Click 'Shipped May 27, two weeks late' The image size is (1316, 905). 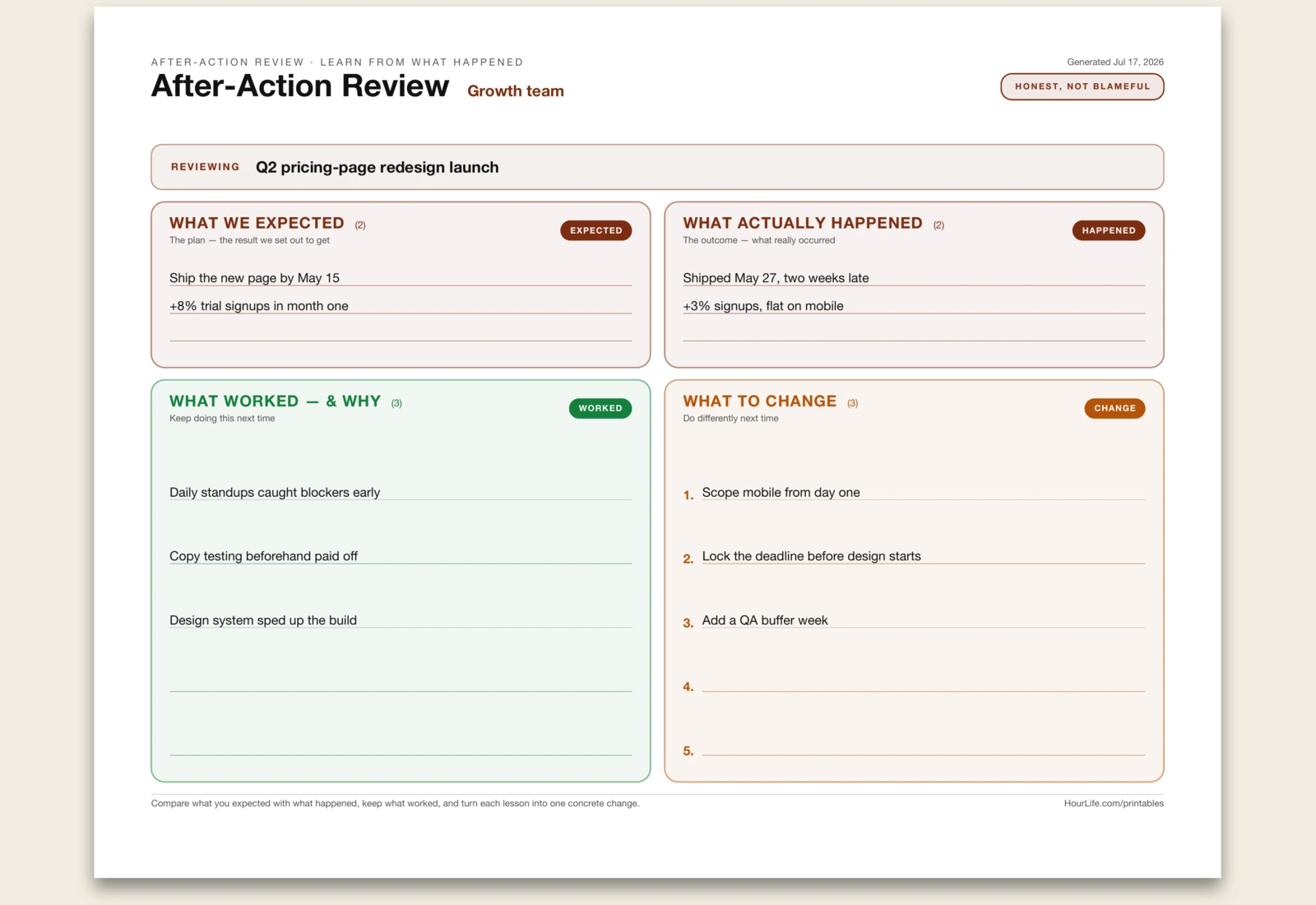coord(776,278)
